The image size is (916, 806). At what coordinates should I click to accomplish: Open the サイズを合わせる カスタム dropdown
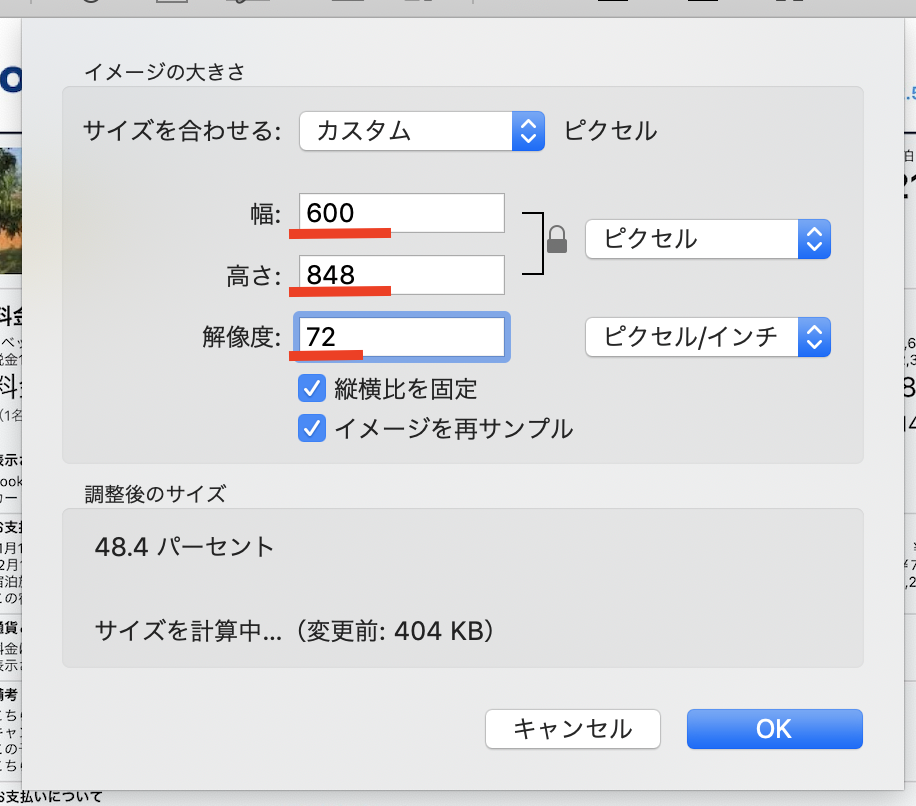click(x=421, y=131)
